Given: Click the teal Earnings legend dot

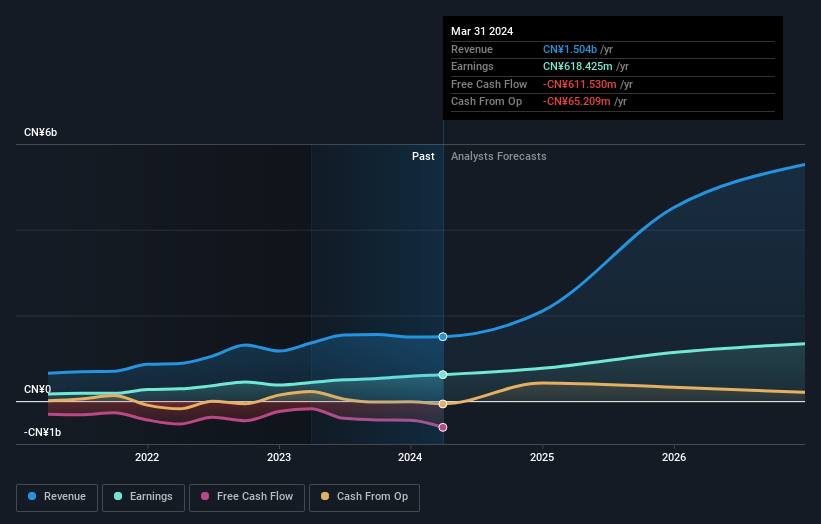Looking at the screenshot, I should 118,496.
